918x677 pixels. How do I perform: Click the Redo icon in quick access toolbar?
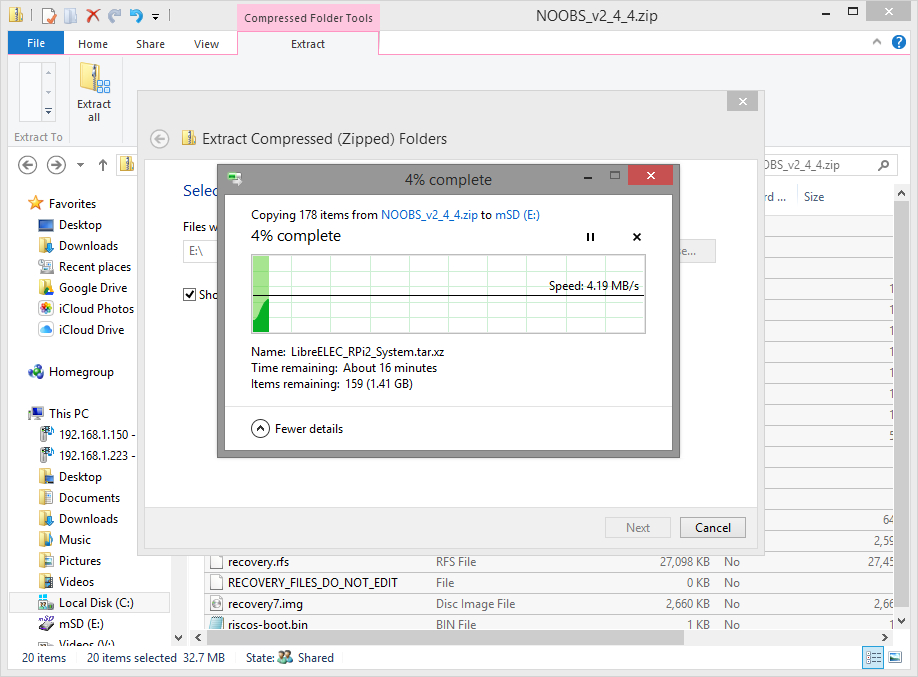115,16
